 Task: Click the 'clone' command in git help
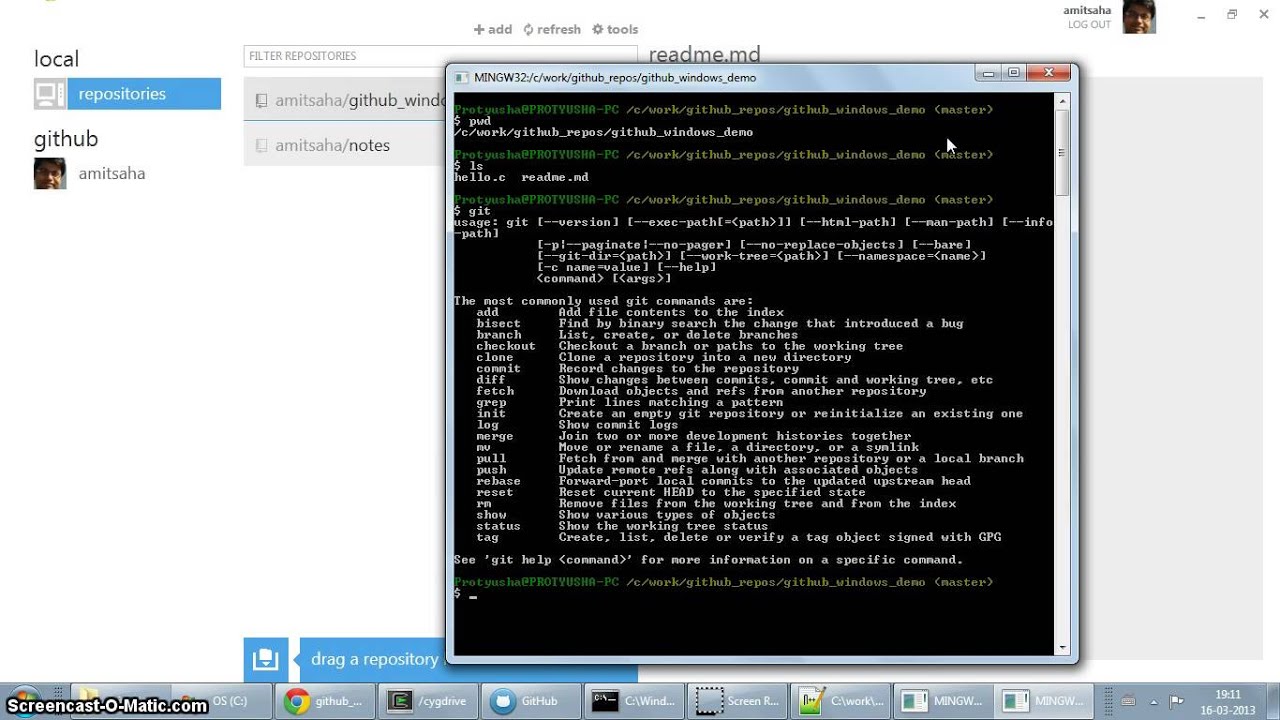pyautogui.click(x=495, y=357)
